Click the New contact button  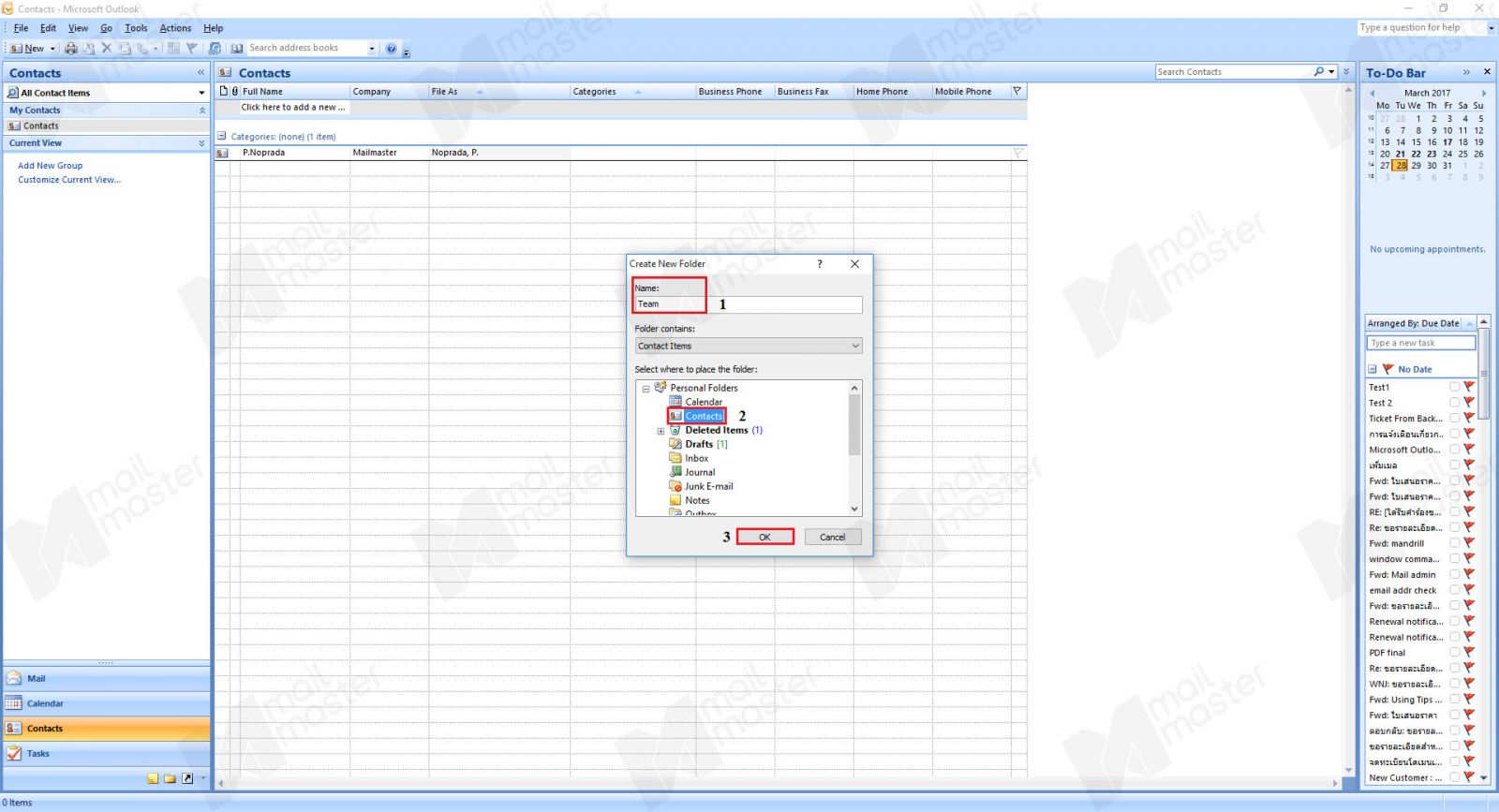27,49
